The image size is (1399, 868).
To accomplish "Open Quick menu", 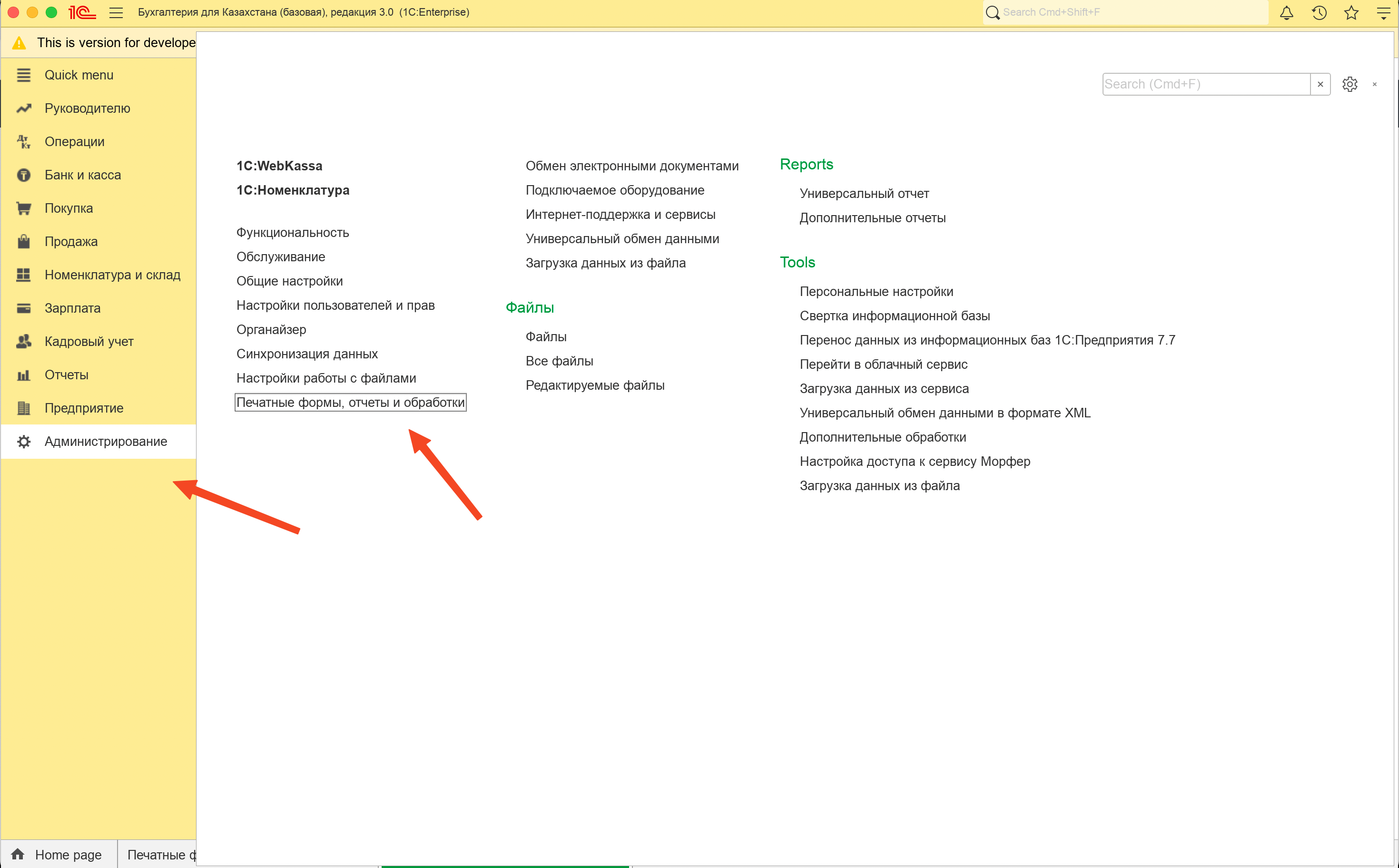I will click(x=79, y=75).
